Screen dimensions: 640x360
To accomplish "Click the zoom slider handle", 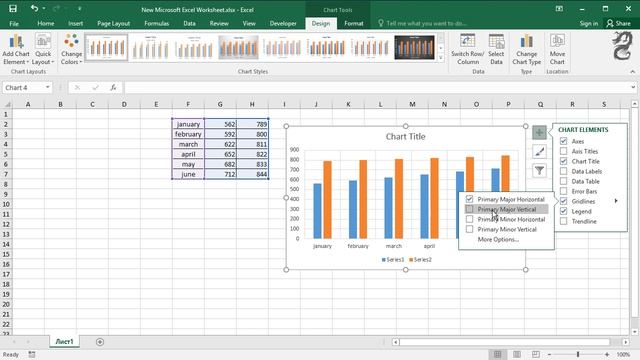I will click(578, 355).
